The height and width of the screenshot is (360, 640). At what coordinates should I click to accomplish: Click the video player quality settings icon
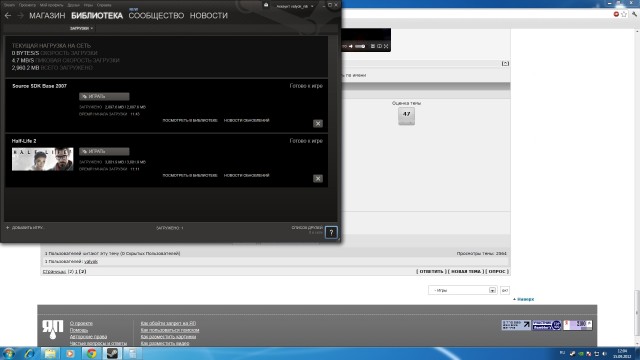373,47
